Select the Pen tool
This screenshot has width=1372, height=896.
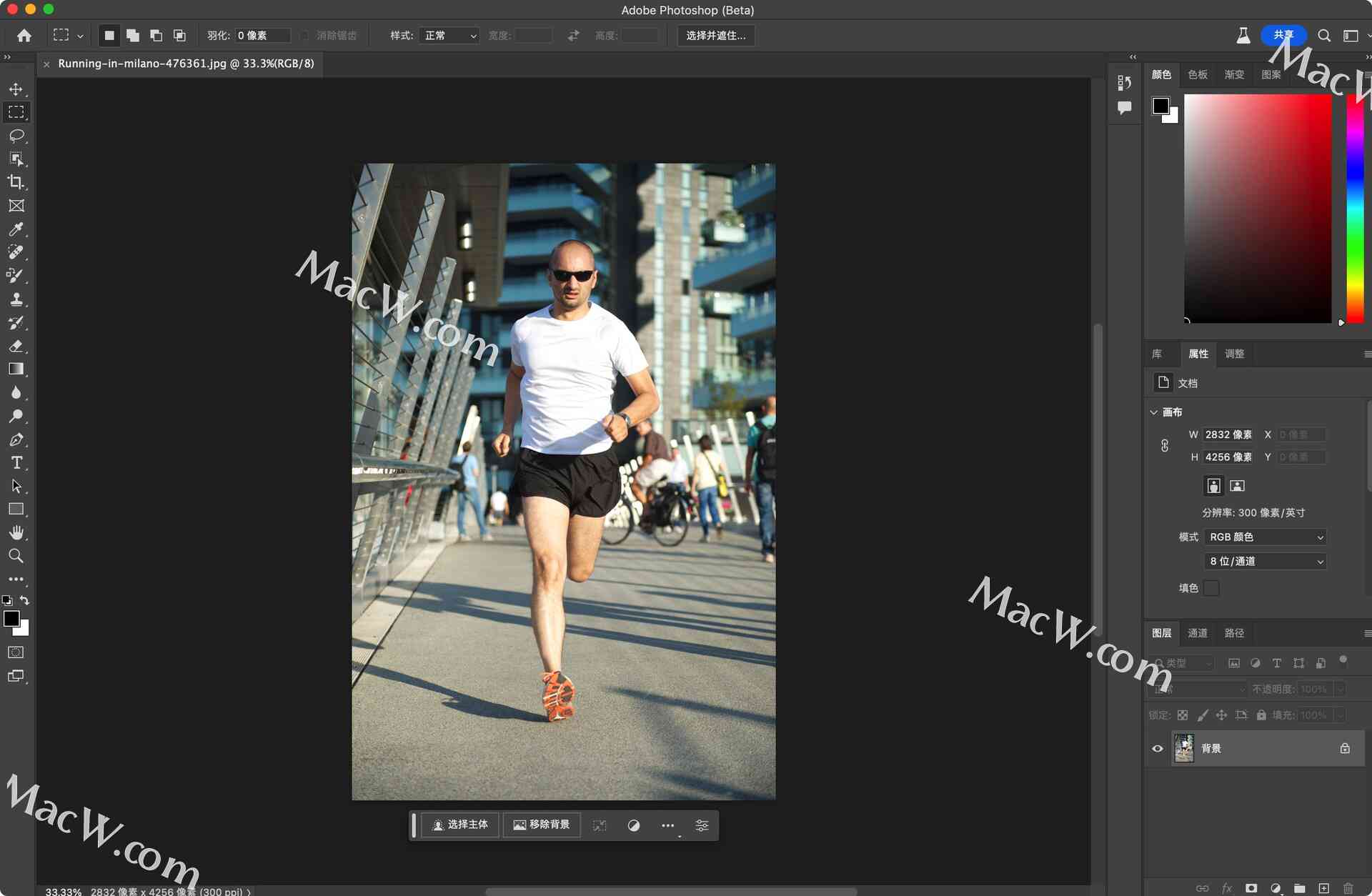click(x=16, y=439)
